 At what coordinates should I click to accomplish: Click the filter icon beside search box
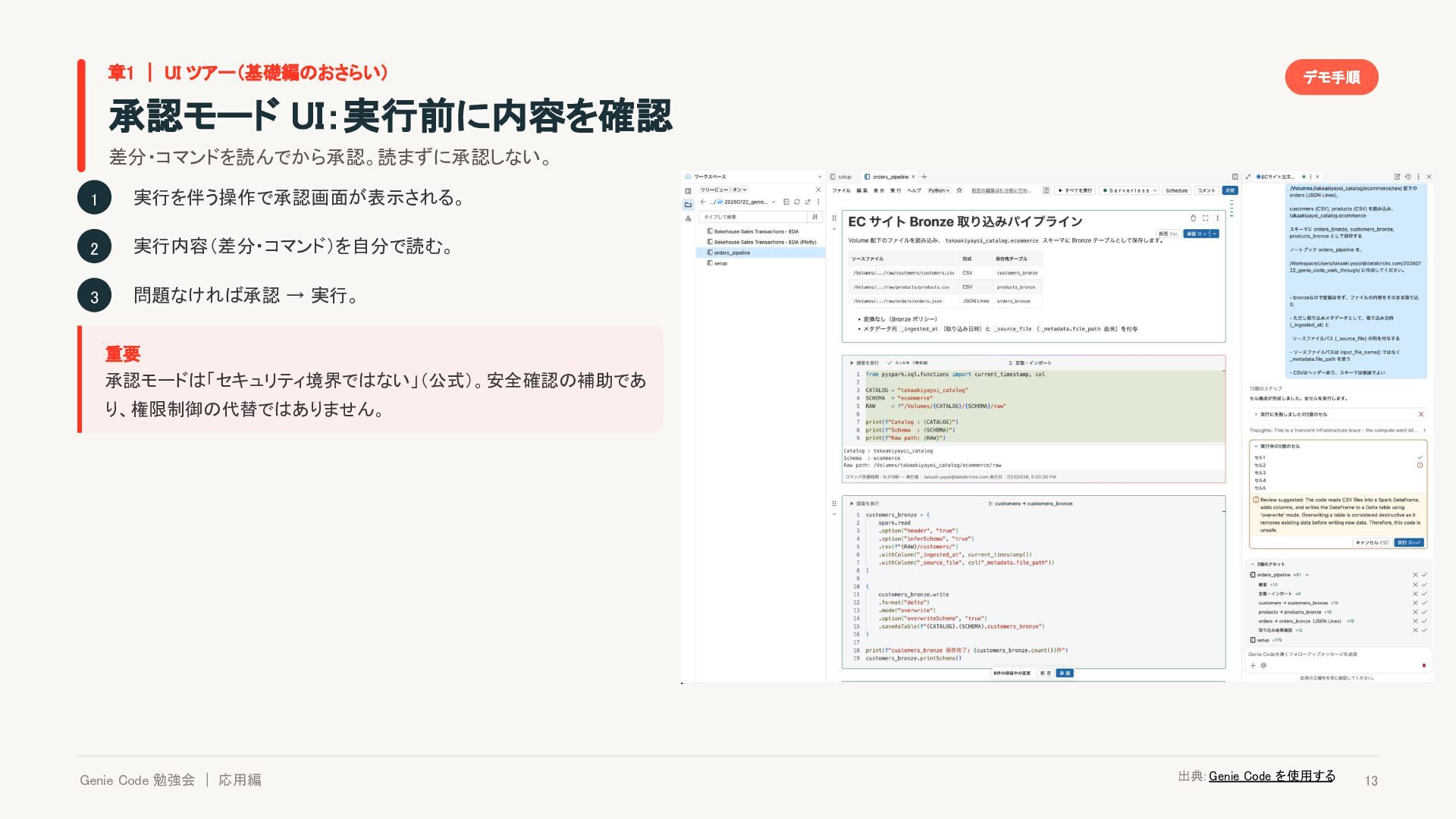815,217
